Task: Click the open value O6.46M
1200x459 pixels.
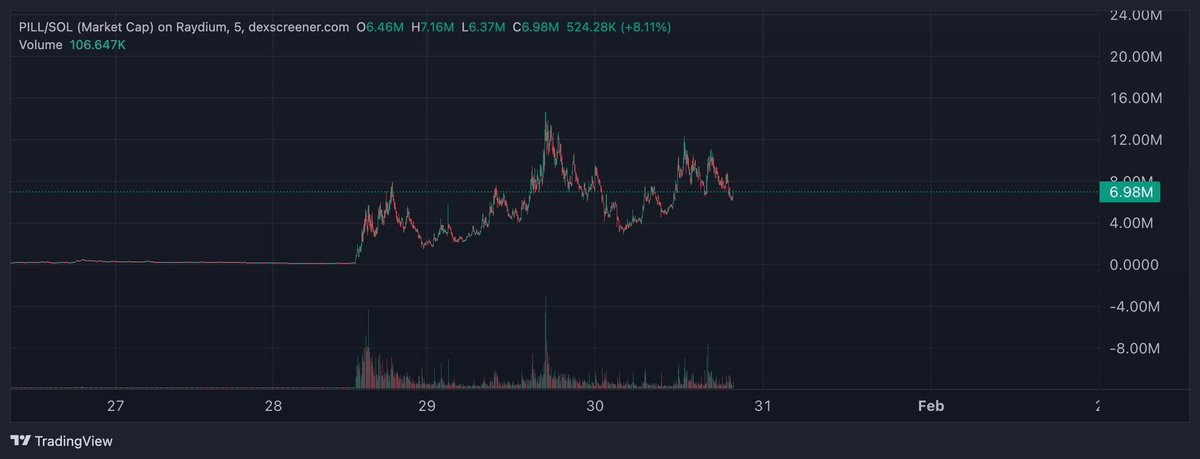Action: click(x=380, y=28)
